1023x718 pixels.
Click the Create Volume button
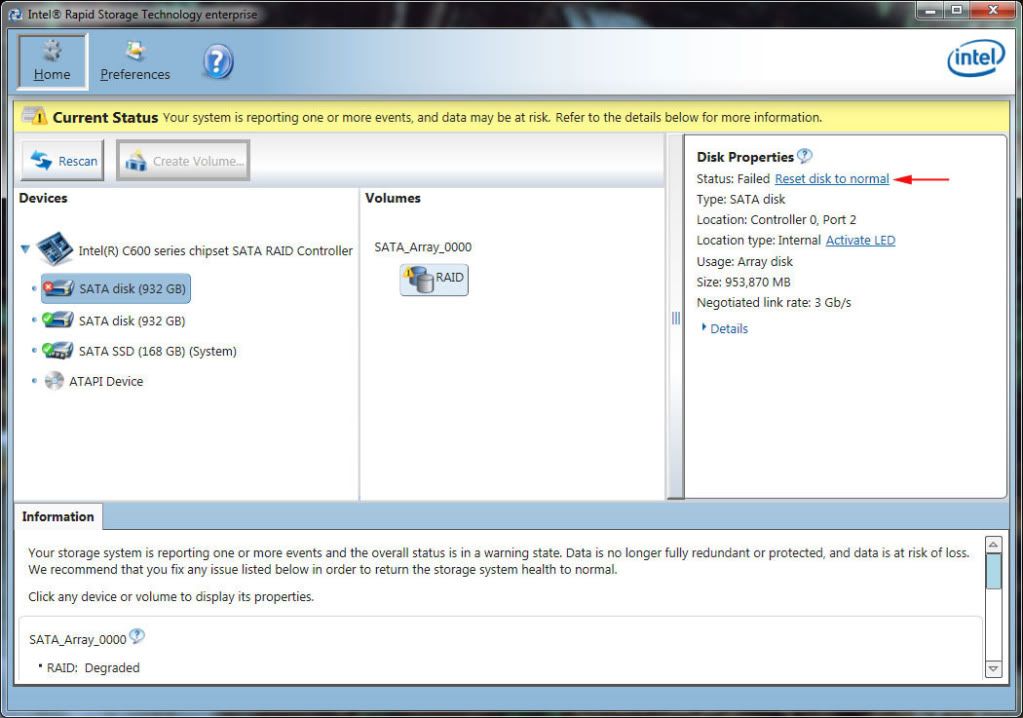[x=183, y=160]
